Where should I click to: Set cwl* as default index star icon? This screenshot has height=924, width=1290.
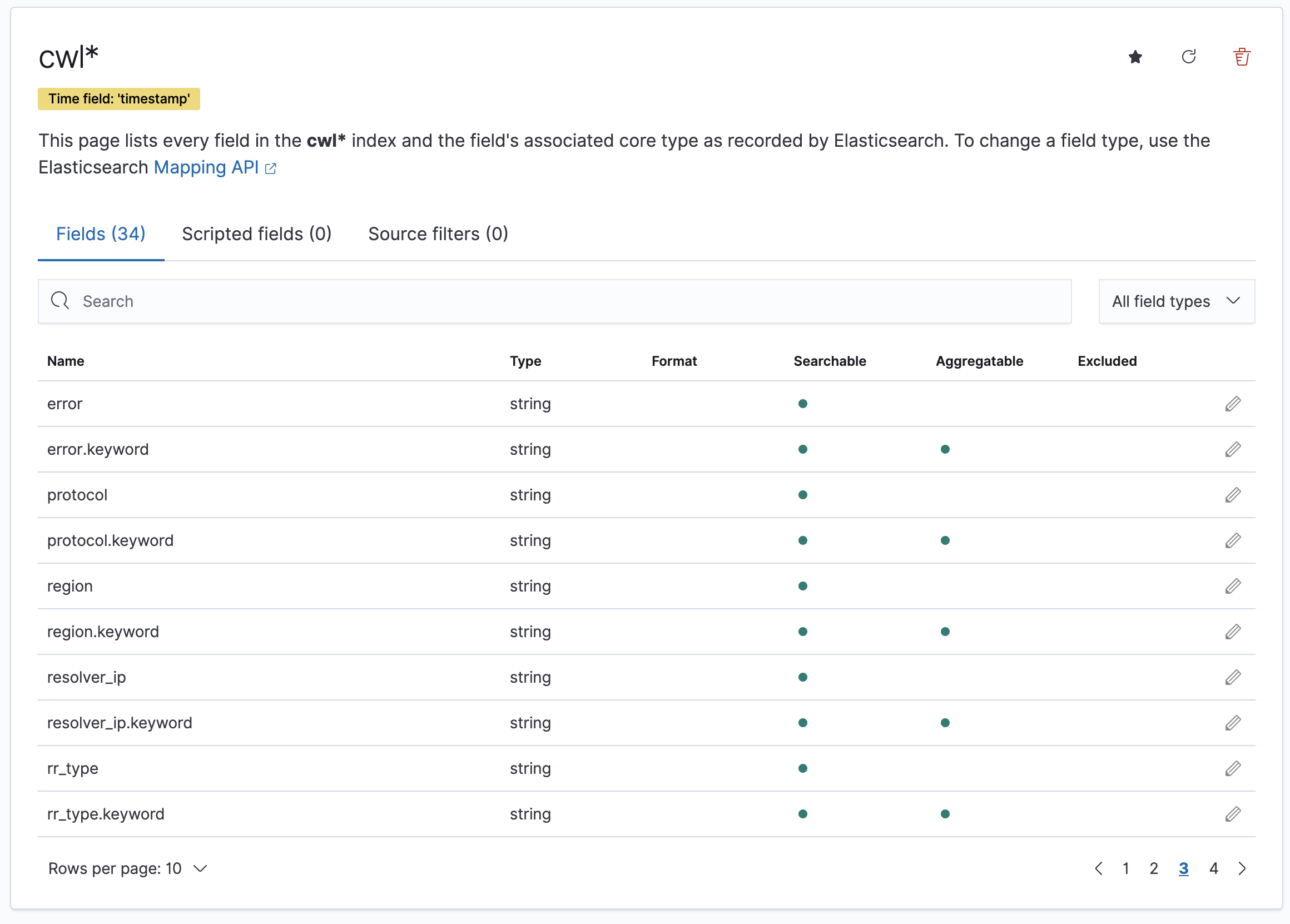click(1135, 57)
